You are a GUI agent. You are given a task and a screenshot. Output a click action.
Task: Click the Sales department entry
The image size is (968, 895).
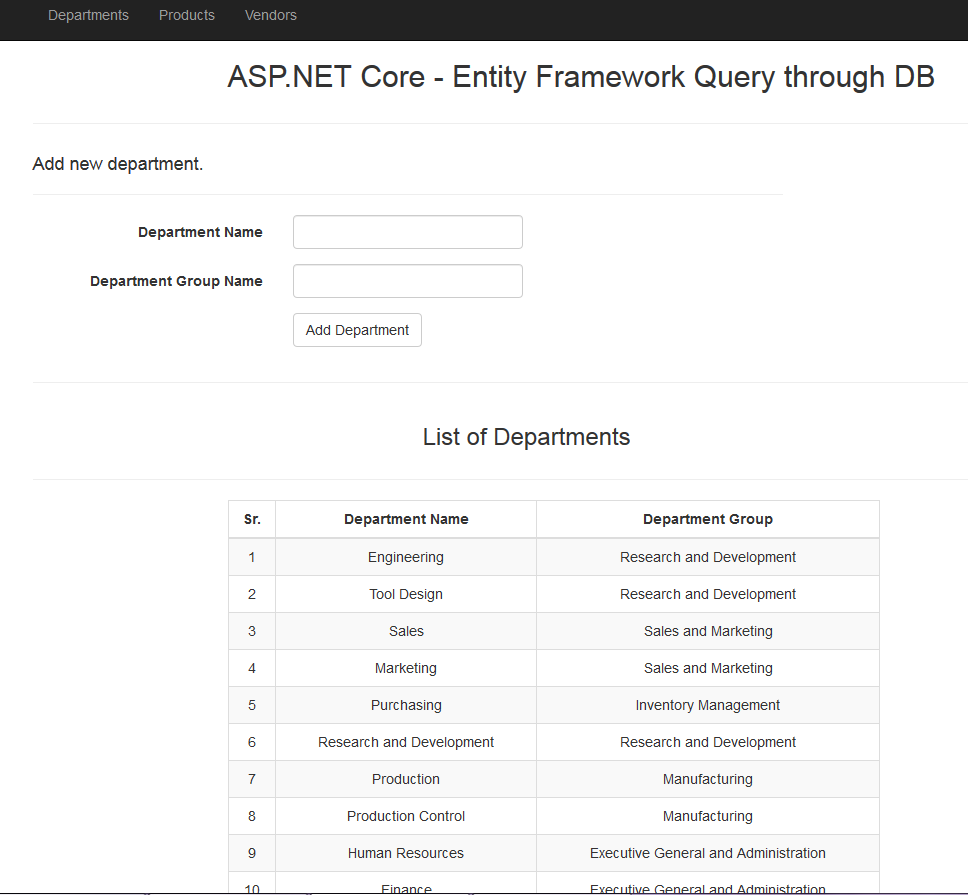coord(405,631)
